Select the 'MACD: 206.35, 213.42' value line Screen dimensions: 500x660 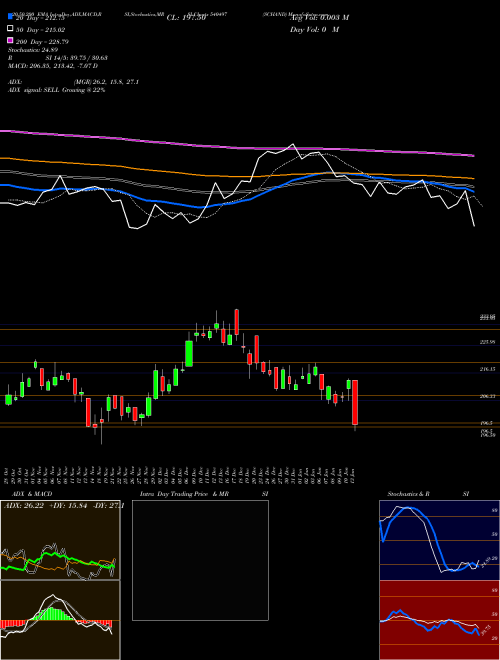pos(53,66)
